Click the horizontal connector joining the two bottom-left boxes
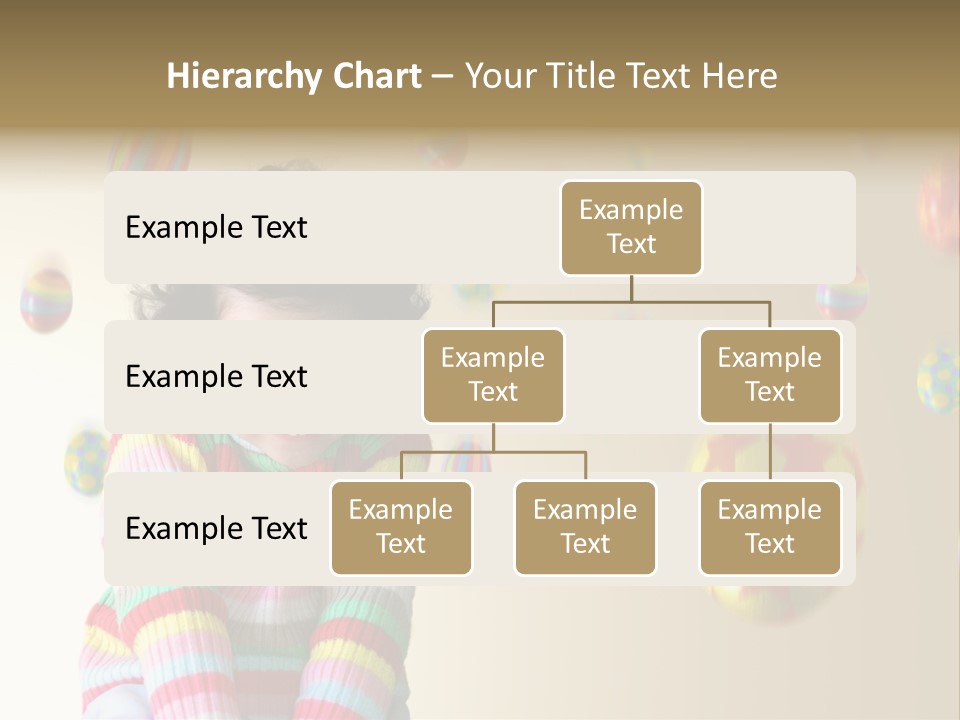This screenshot has height=720, width=960. click(x=493, y=452)
